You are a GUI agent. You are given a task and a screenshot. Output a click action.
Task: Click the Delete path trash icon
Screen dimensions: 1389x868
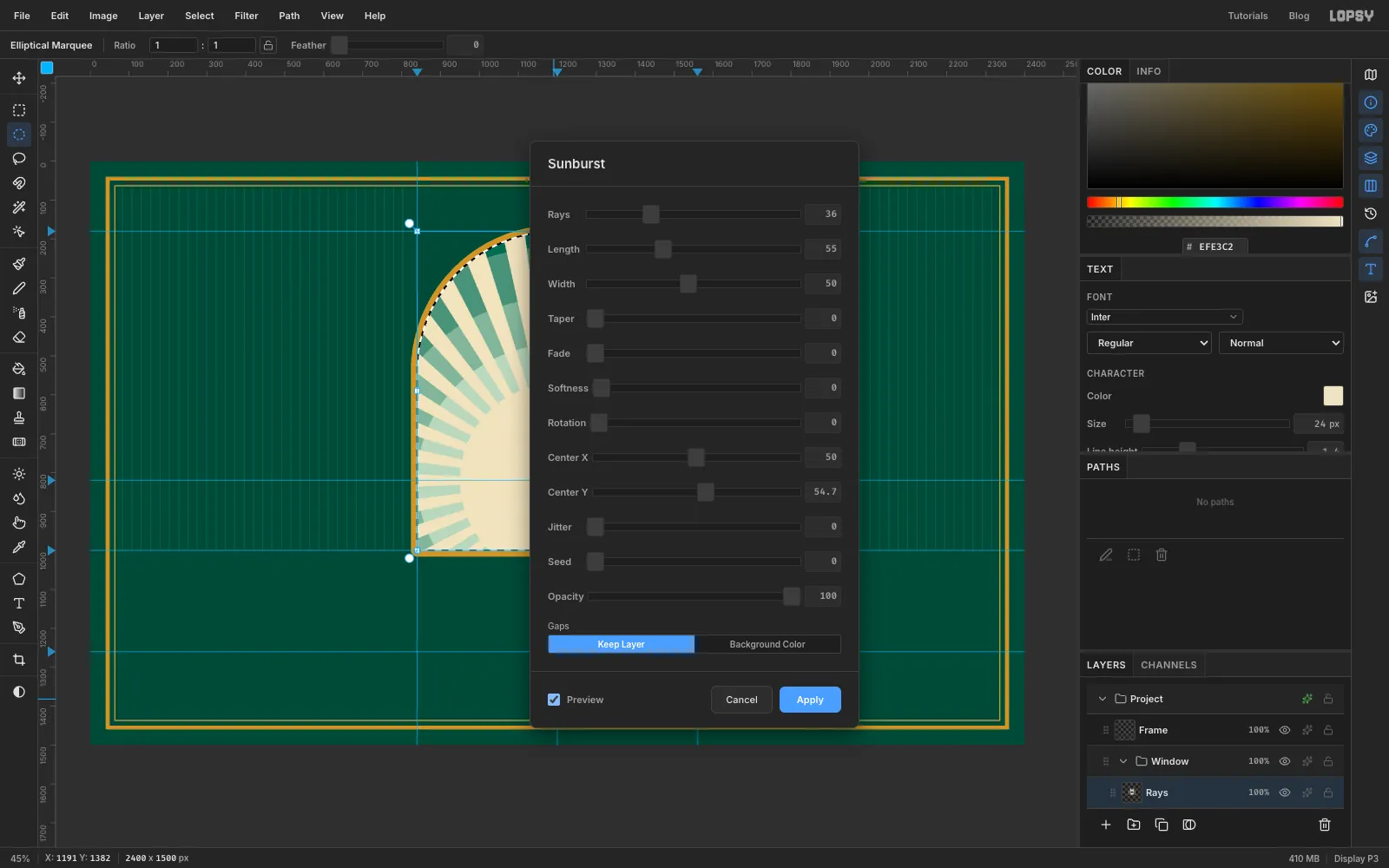coord(1162,555)
